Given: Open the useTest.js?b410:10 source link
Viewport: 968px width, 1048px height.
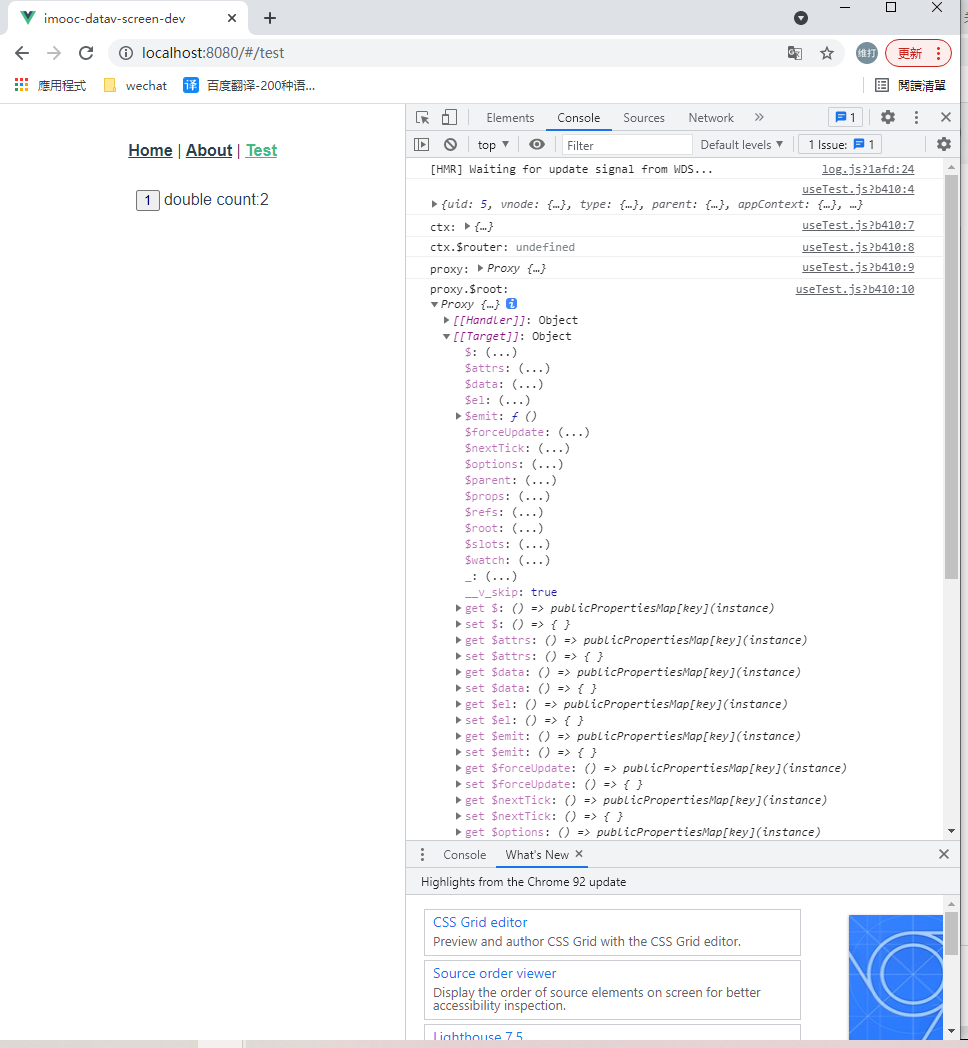Looking at the screenshot, I should point(854,289).
